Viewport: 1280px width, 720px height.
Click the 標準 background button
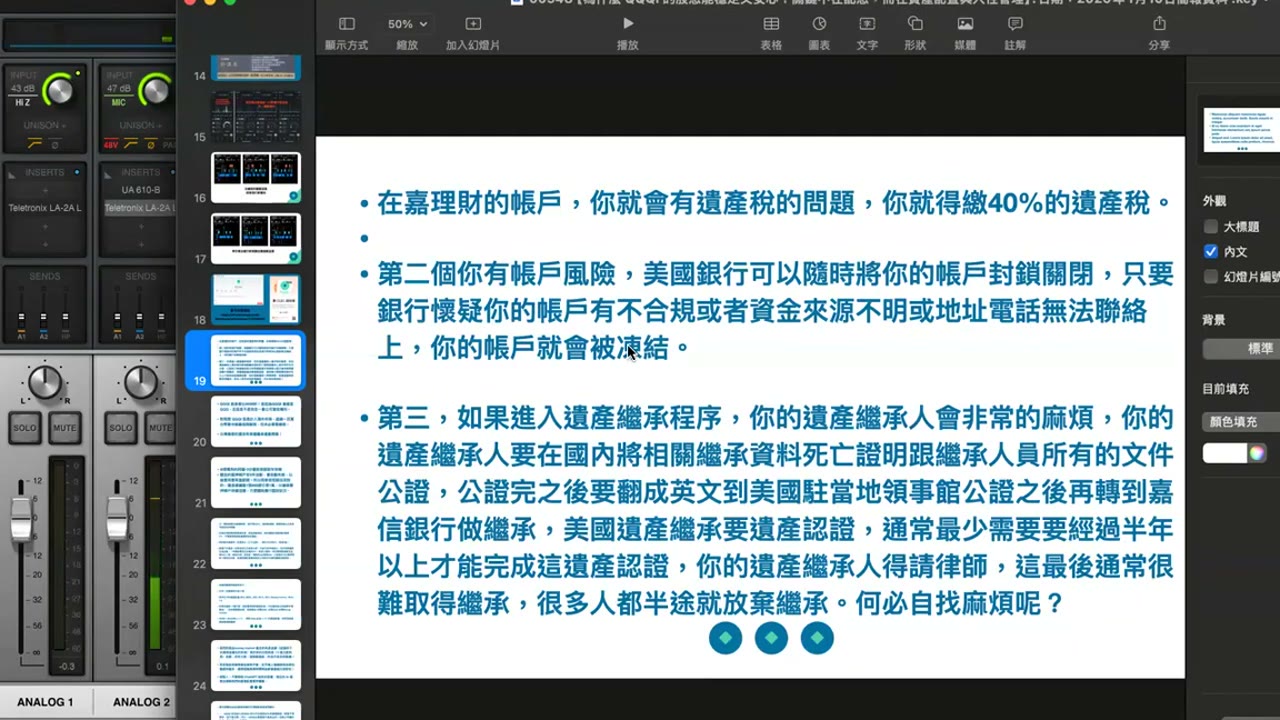pos(1242,349)
